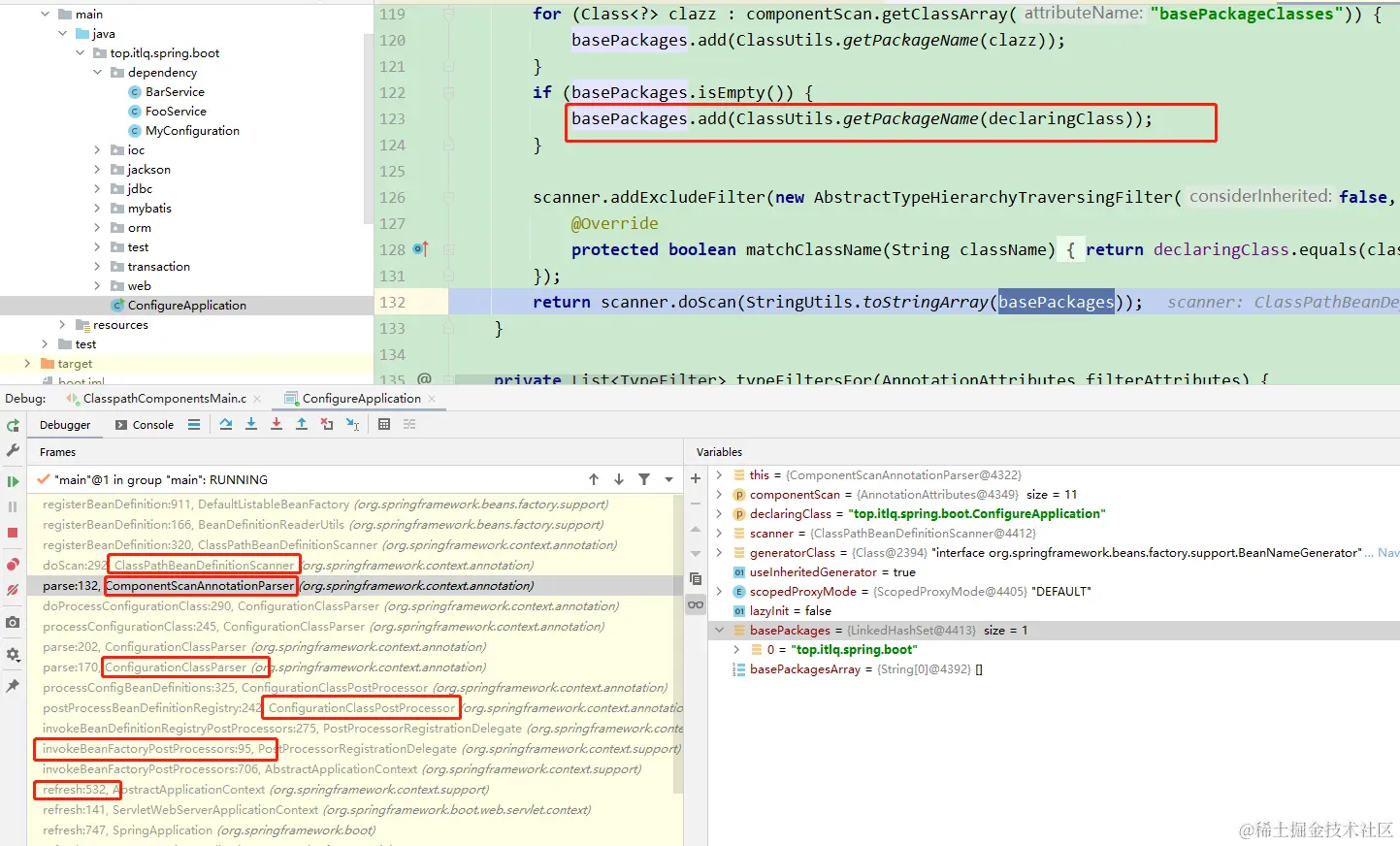Image resolution: width=1400 pixels, height=846 pixels.
Task: Expand the mybatis package
Action: click(97, 209)
